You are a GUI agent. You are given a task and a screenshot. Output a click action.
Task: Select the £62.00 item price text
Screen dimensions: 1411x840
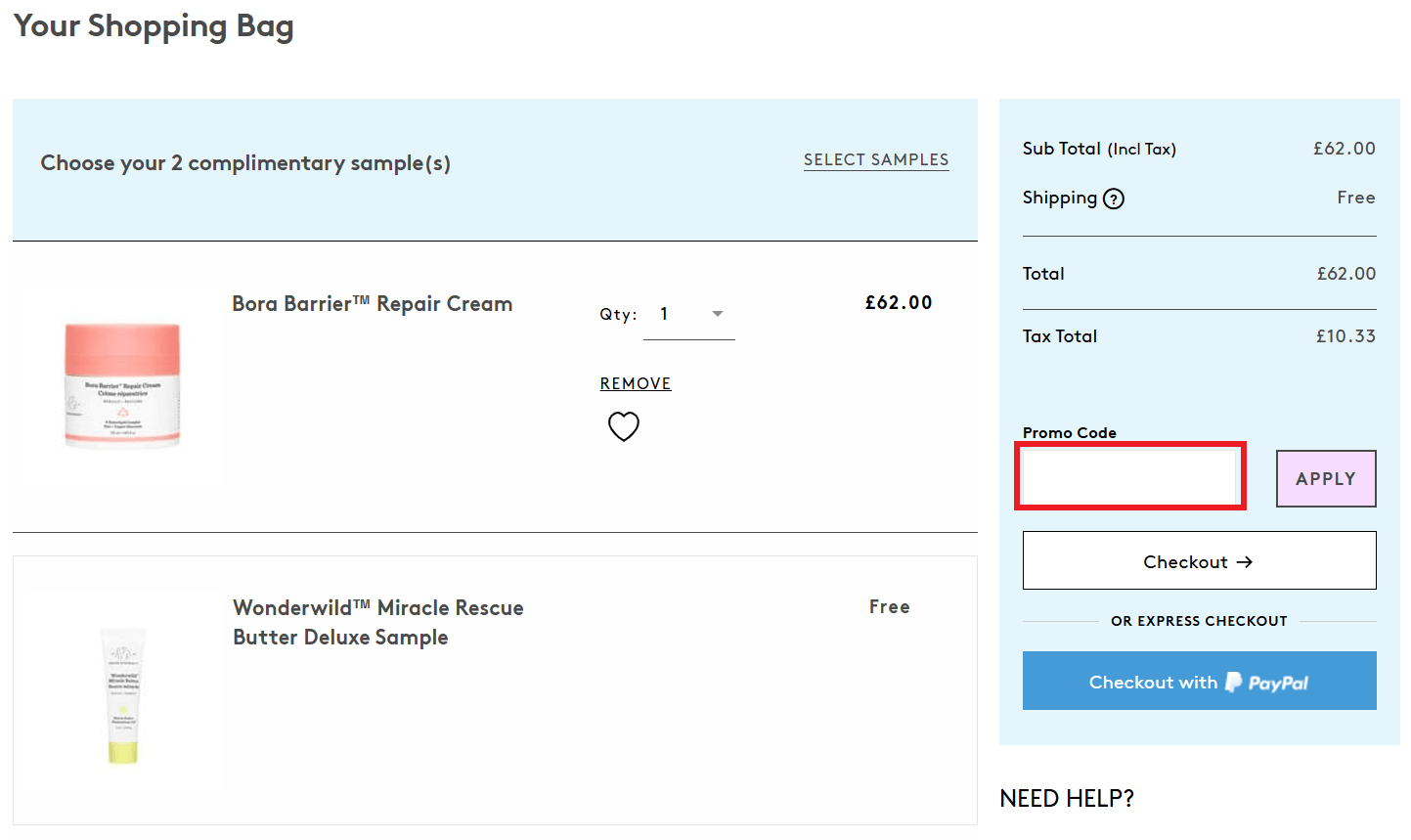[x=899, y=302]
